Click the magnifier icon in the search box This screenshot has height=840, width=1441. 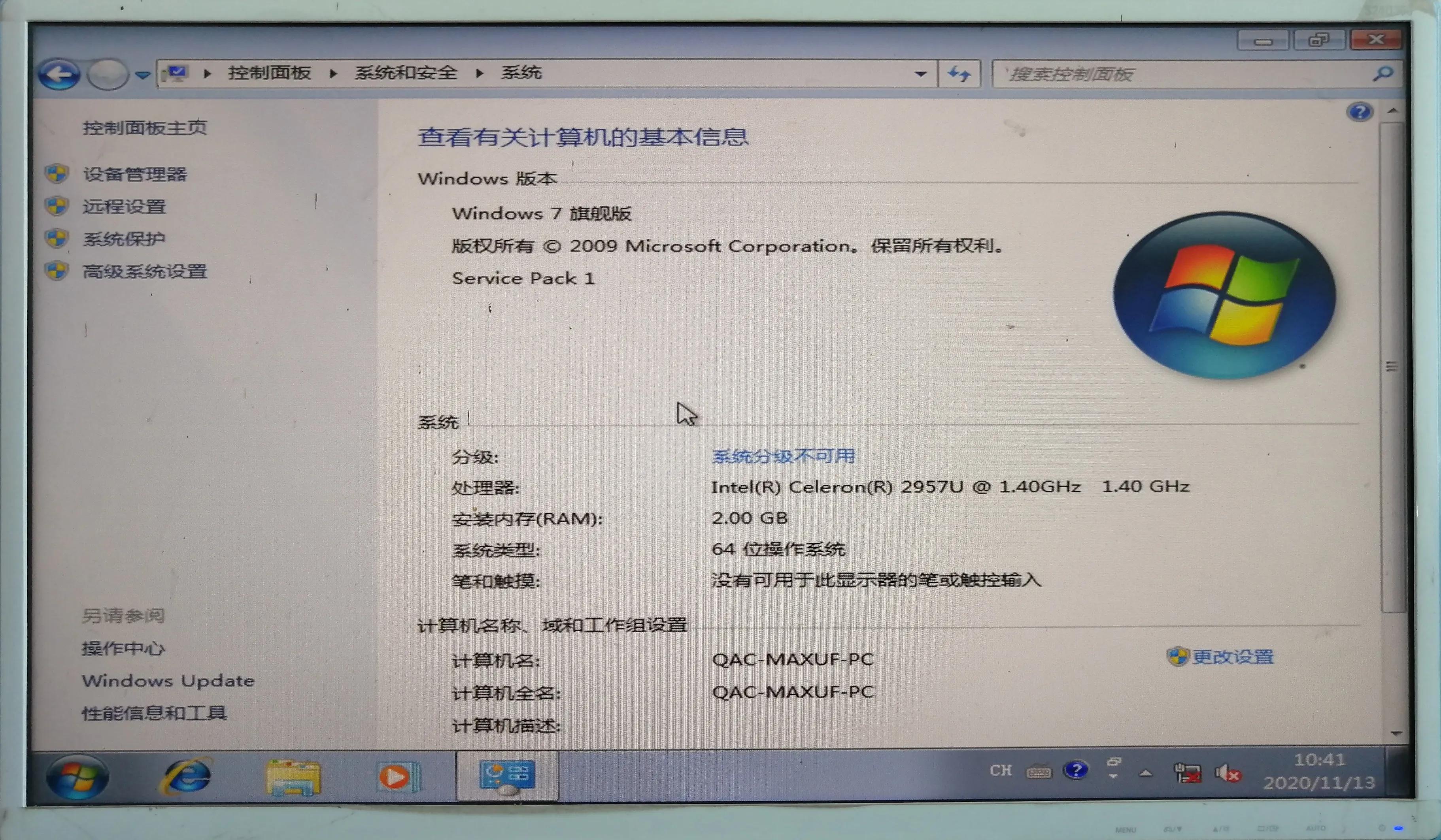coord(1384,74)
